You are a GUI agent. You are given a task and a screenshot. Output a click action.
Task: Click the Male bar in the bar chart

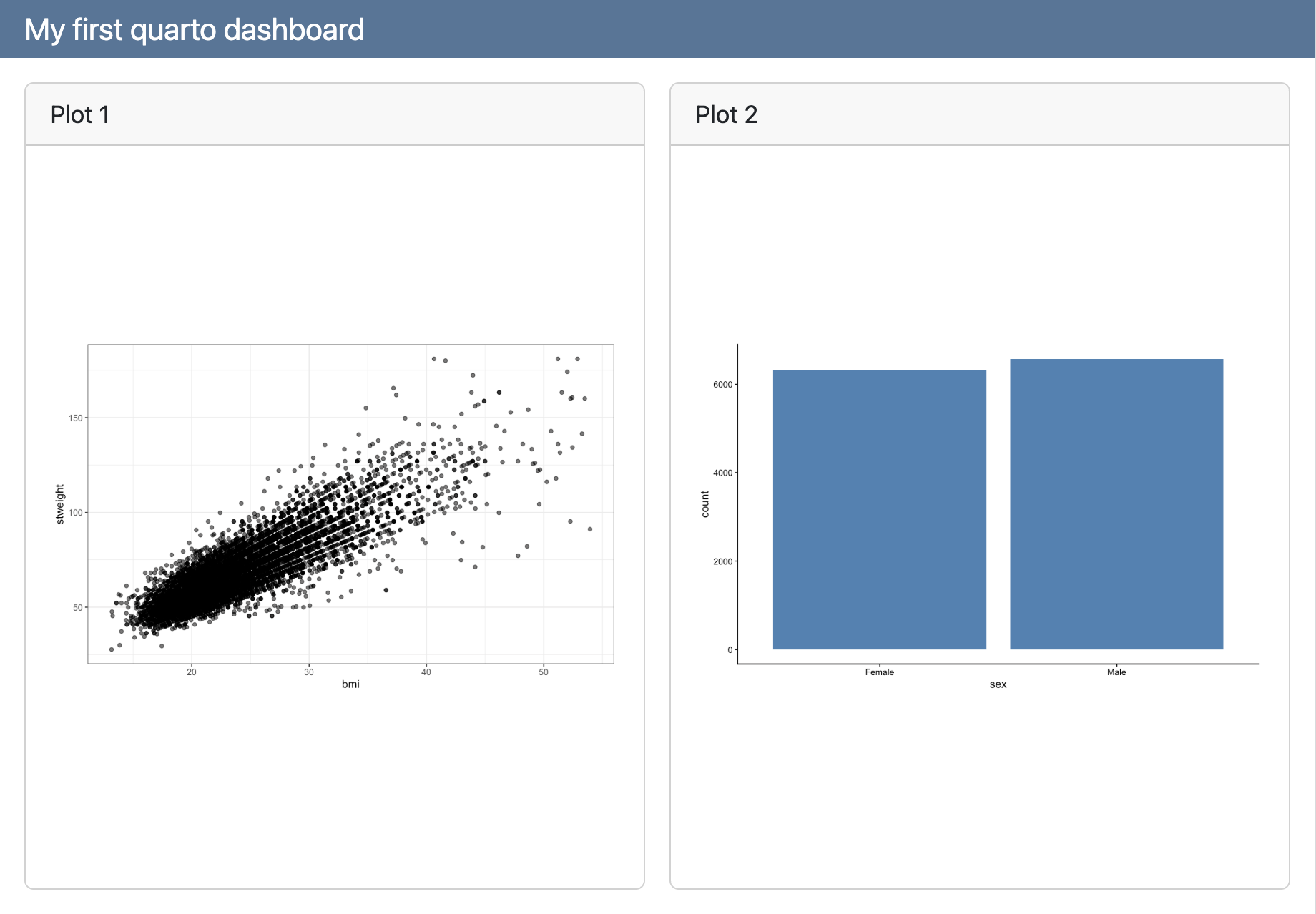click(1116, 504)
